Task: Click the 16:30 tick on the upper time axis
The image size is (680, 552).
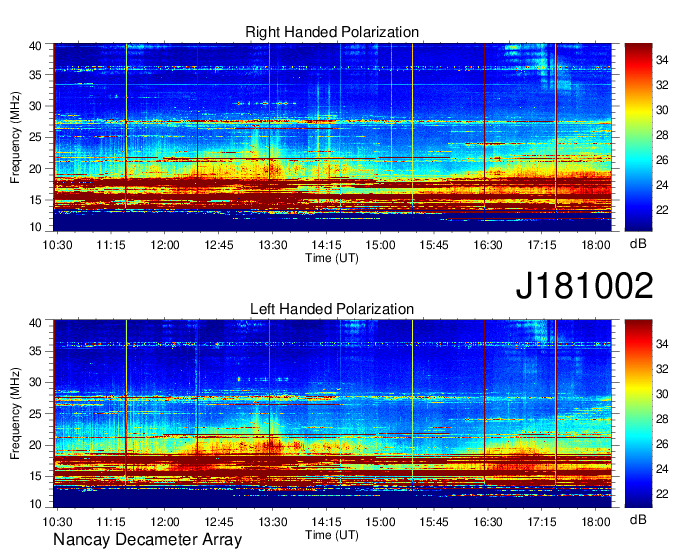Action: point(488,245)
